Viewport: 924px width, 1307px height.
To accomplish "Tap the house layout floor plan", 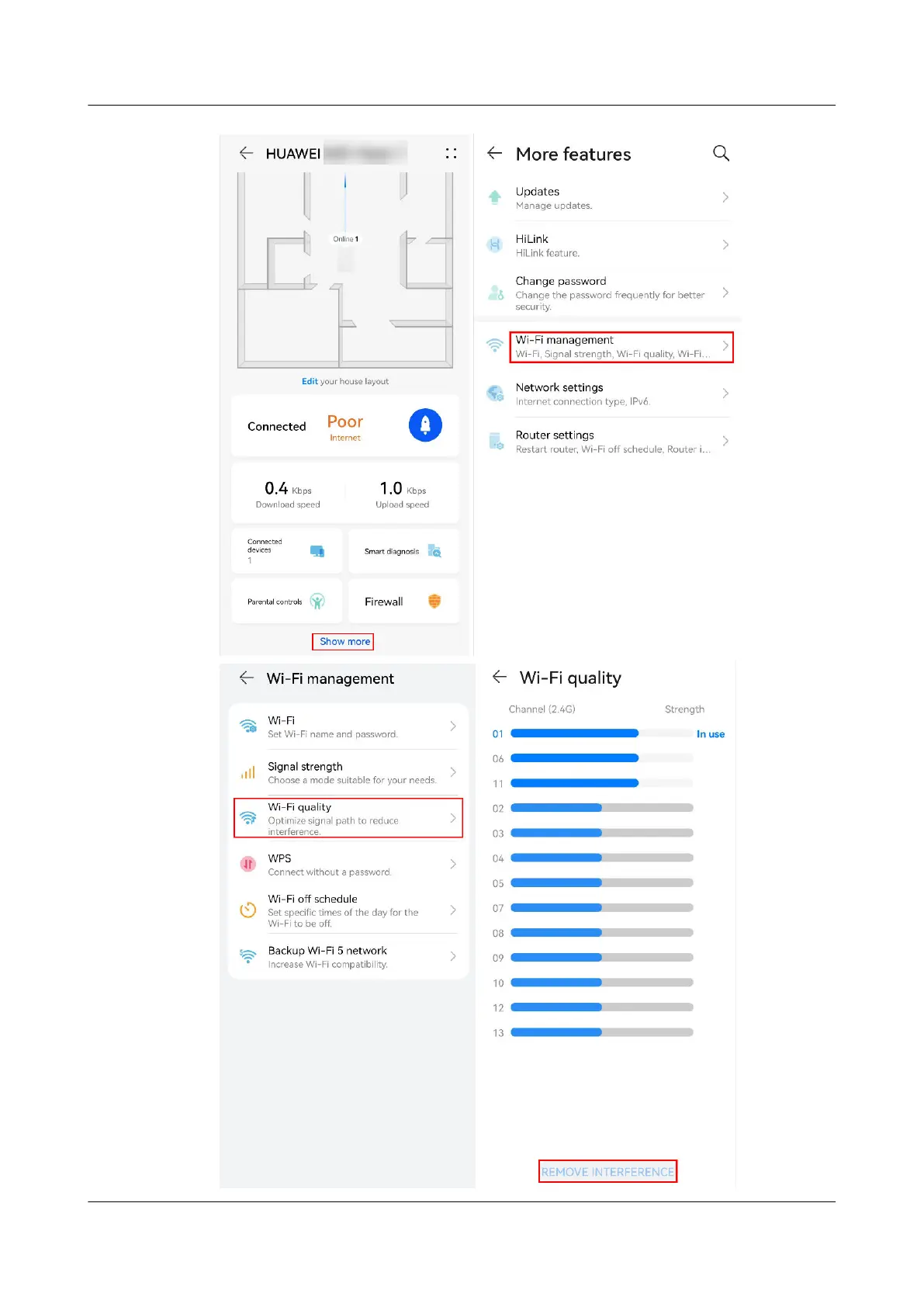I will (x=345, y=270).
